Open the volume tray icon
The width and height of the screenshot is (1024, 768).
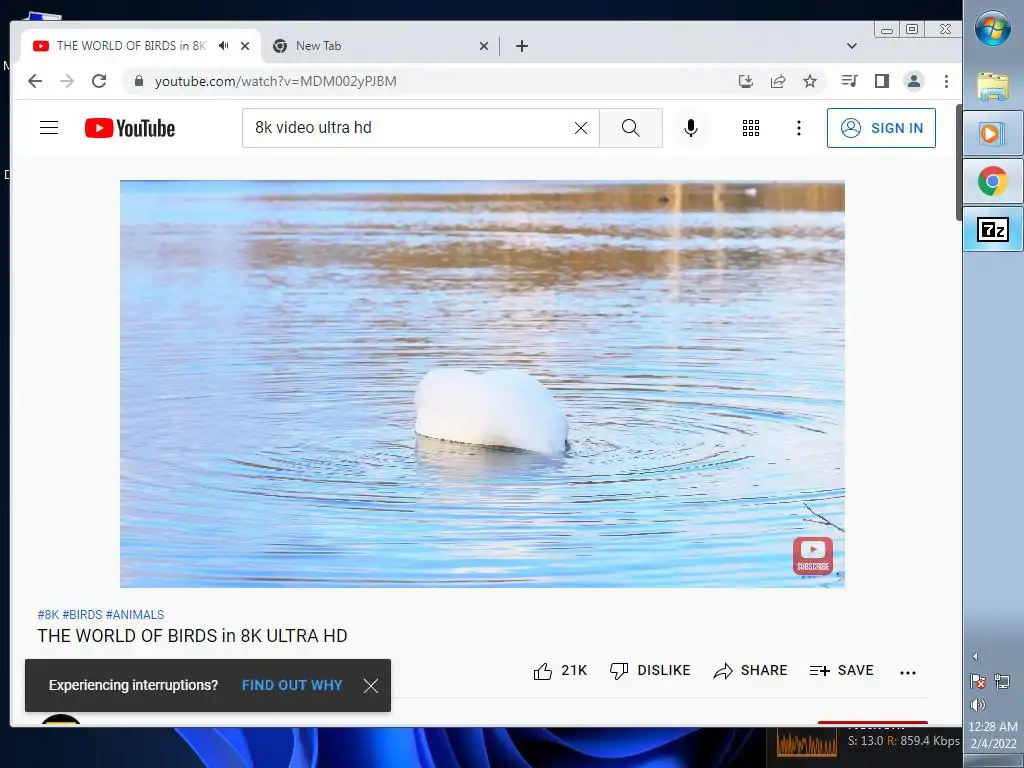click(978, 704)
